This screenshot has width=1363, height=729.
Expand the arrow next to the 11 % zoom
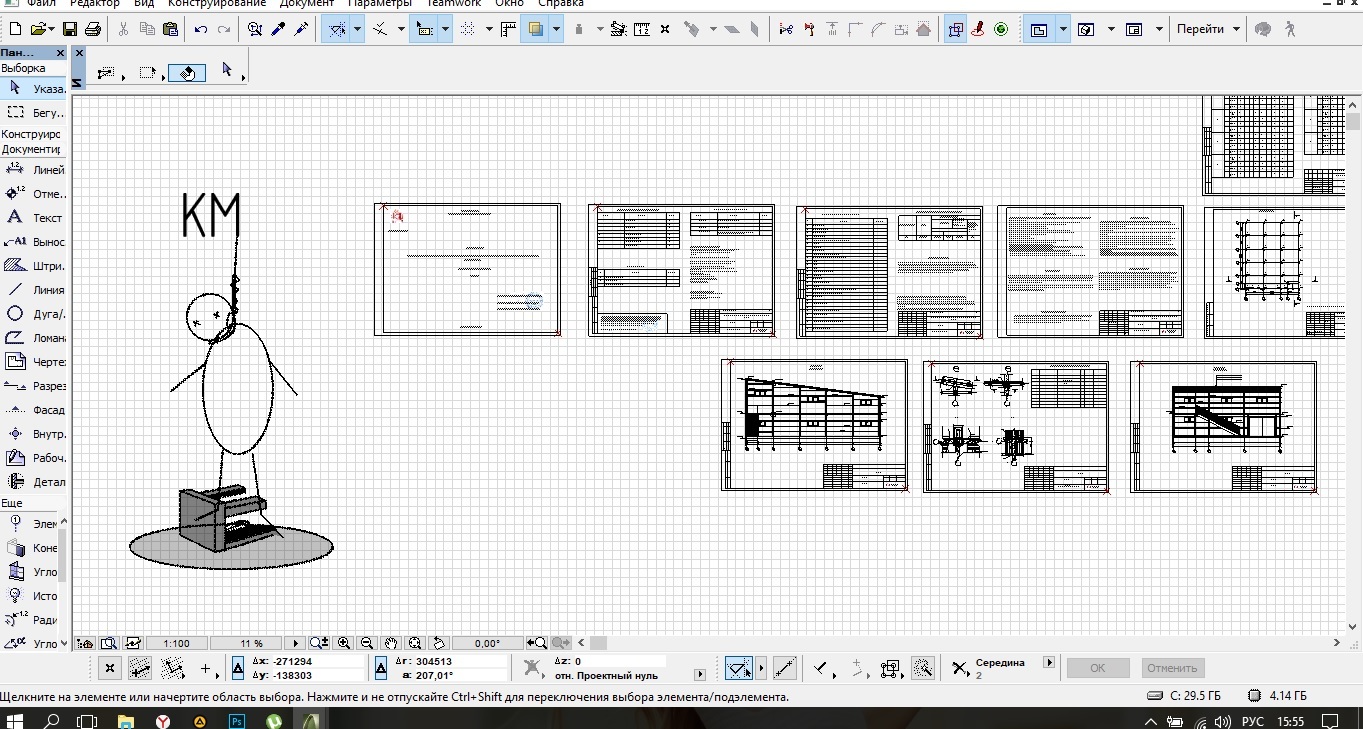[295, 644]
